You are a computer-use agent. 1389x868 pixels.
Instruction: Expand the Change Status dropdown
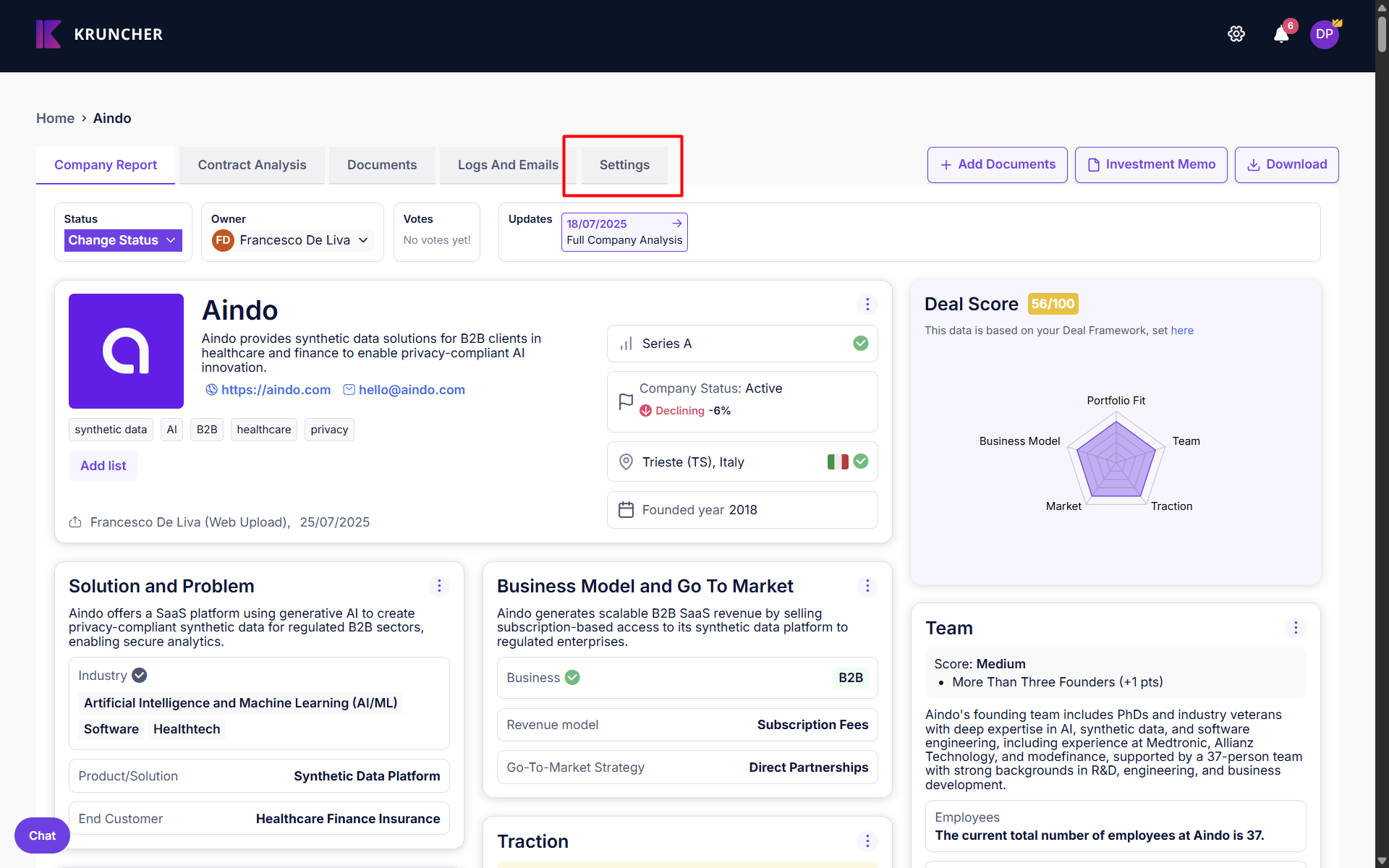point(123,240)
